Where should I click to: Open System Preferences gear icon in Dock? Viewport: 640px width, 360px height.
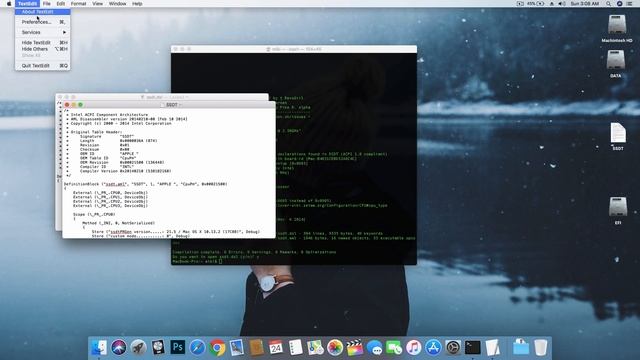pyautogui.click(x=453, y=348)
